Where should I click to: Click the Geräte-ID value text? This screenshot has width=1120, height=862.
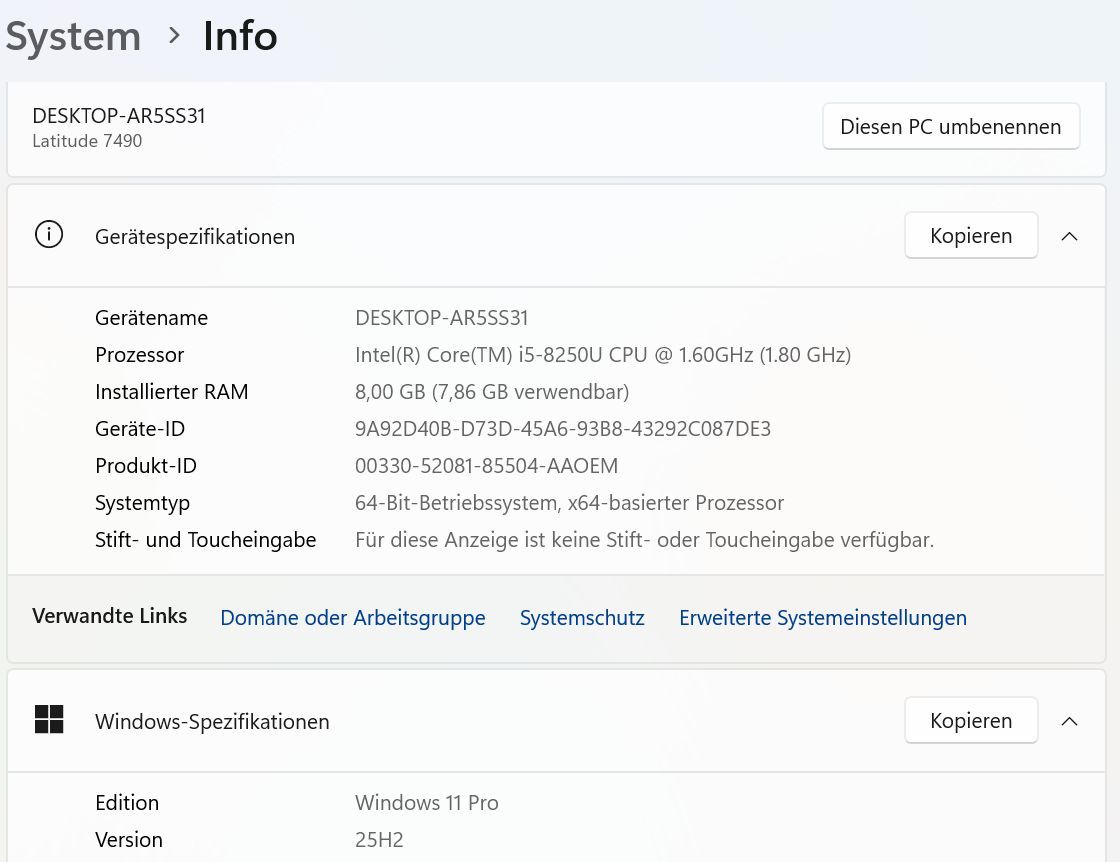click(563, 429)
